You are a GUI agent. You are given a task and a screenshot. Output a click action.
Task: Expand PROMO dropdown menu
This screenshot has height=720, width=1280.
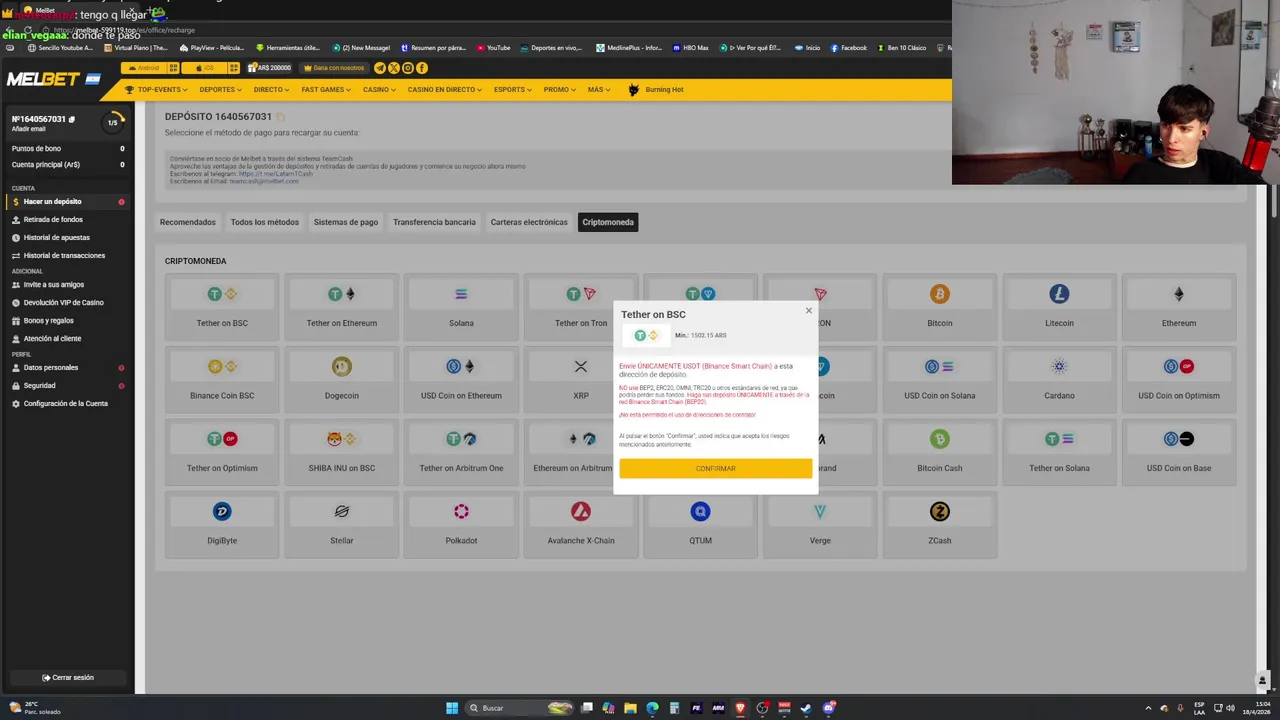coord(559,90)
